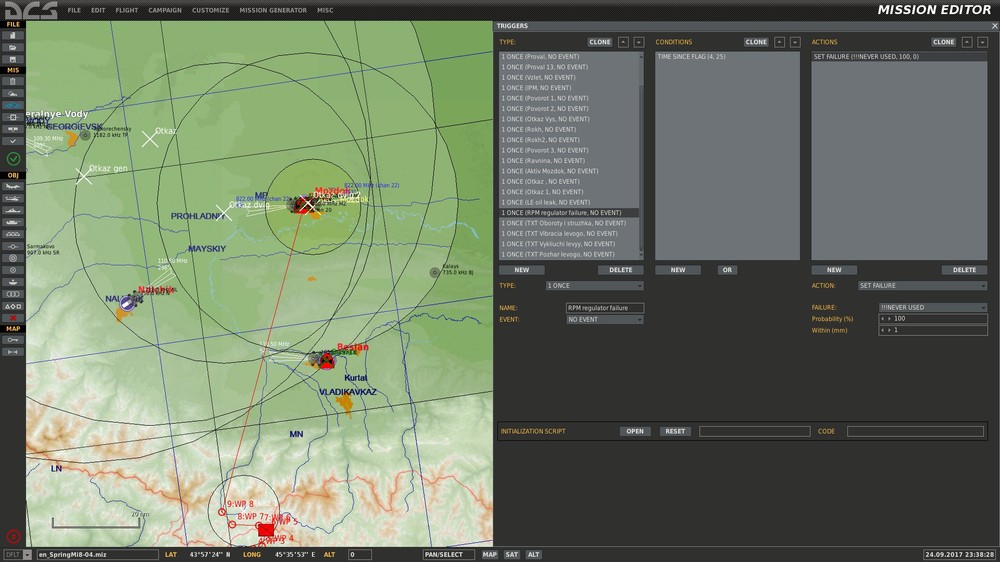Select trigger "LE oil leak" in list
Image resolution: width=1000 pixels, height=562 pixels.
click(569, 202)
